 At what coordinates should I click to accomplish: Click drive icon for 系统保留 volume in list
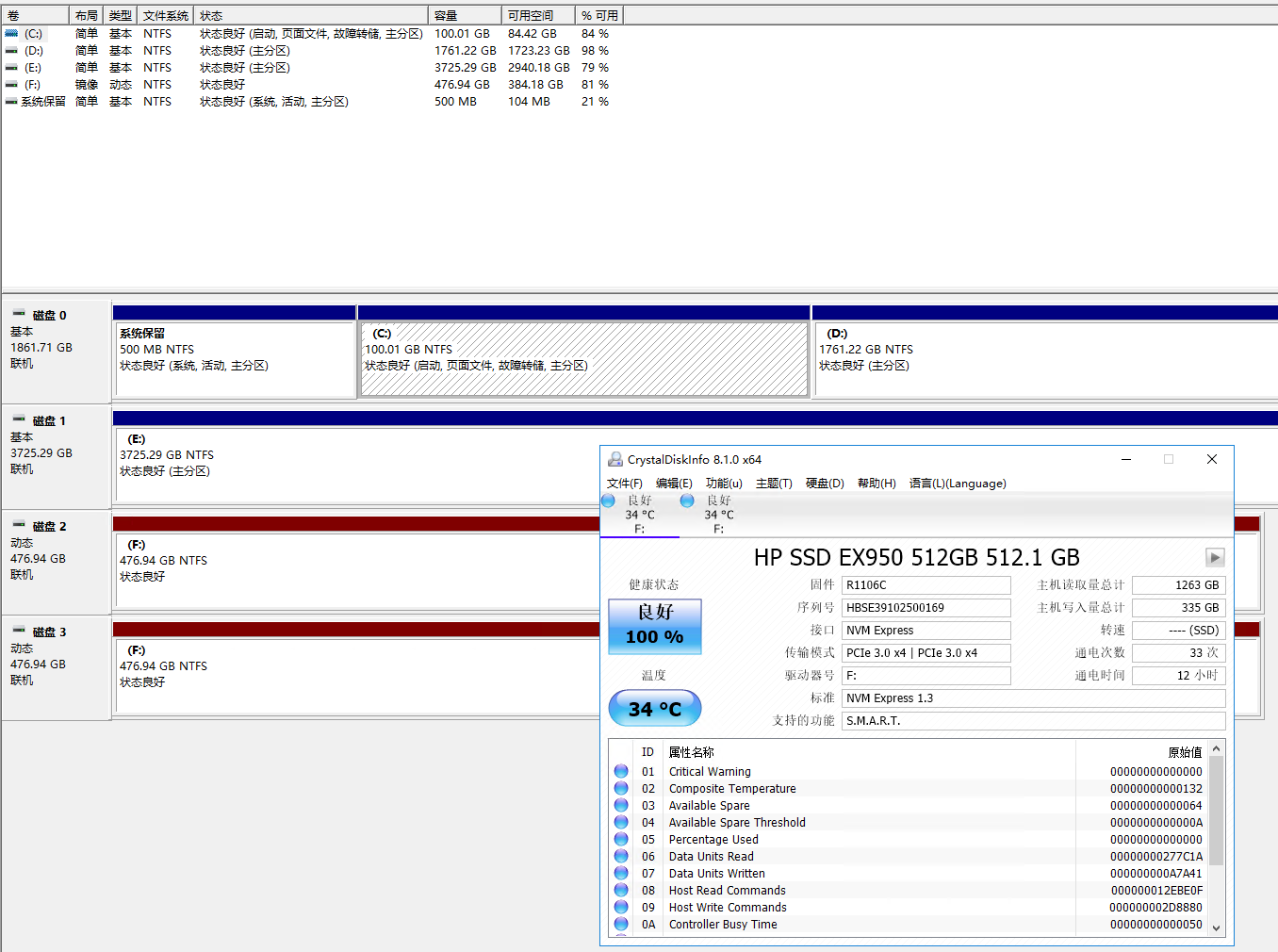tap(11, 101)
